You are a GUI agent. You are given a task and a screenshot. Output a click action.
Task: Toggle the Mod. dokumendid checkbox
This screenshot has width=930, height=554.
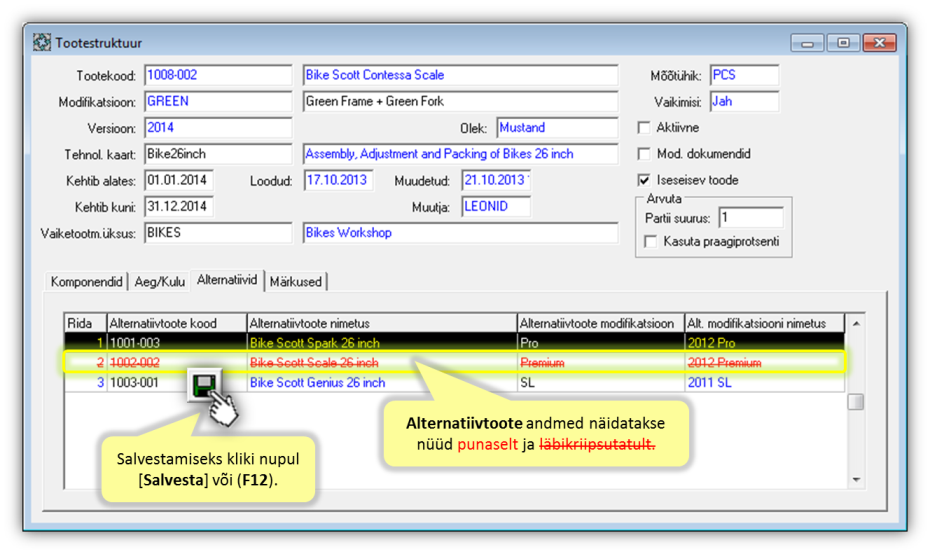click(644, 154)
